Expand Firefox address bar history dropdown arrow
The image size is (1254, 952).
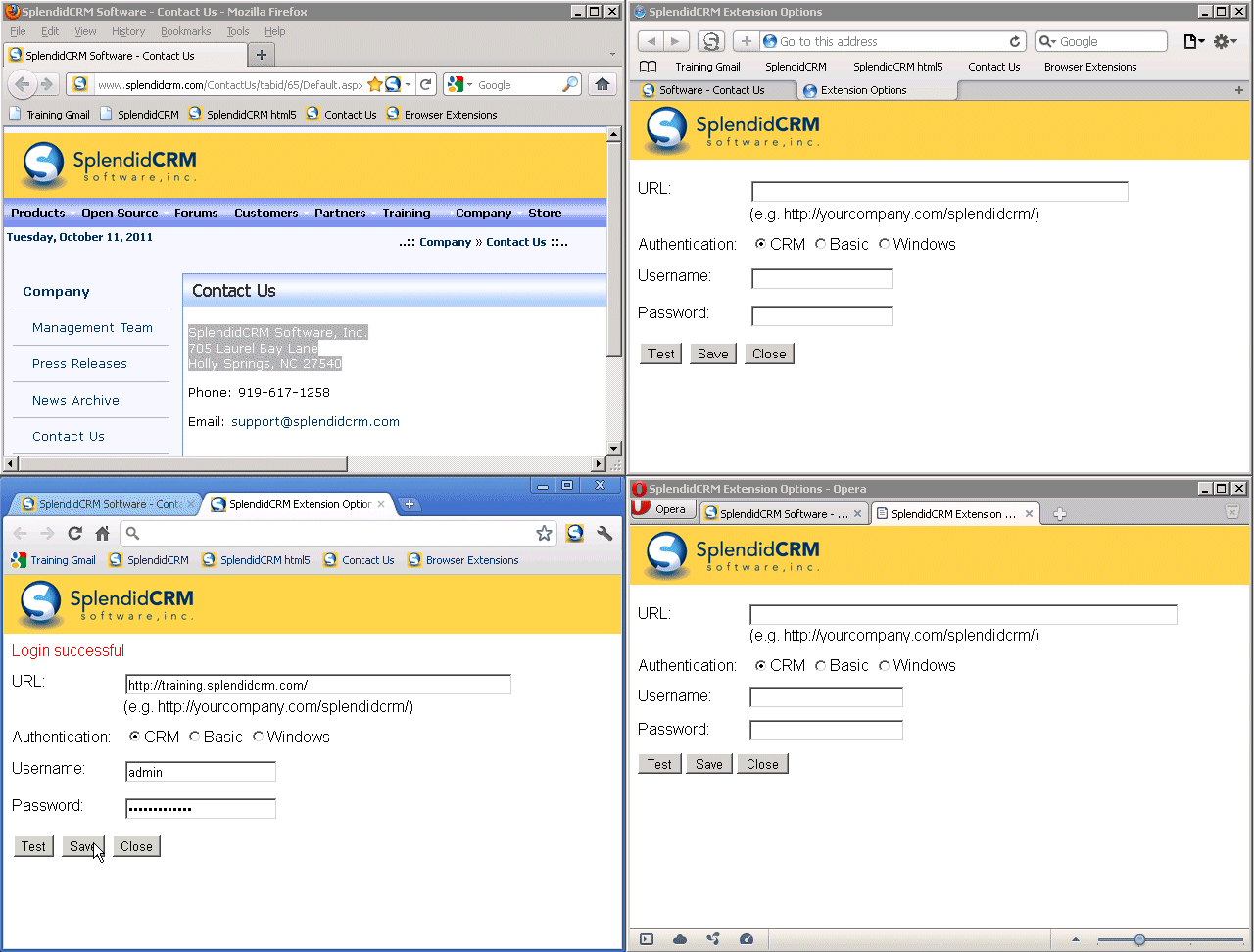pos(409,85)
